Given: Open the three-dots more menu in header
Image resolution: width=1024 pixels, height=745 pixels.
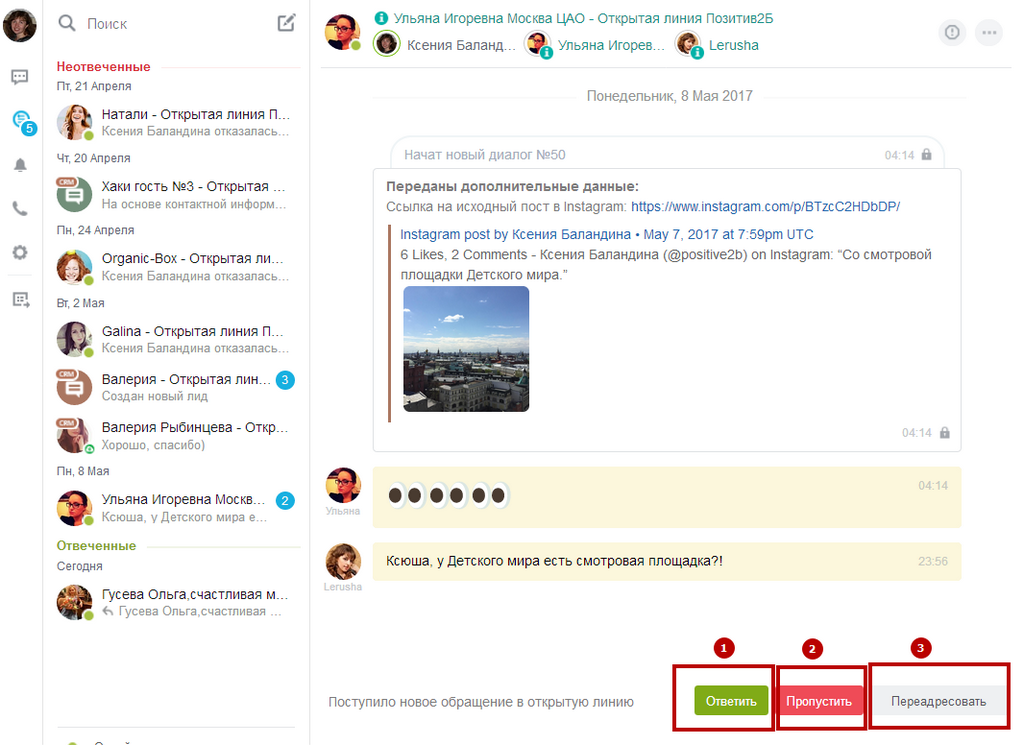Looking at the screenshot, I should (x=989, y=32).
